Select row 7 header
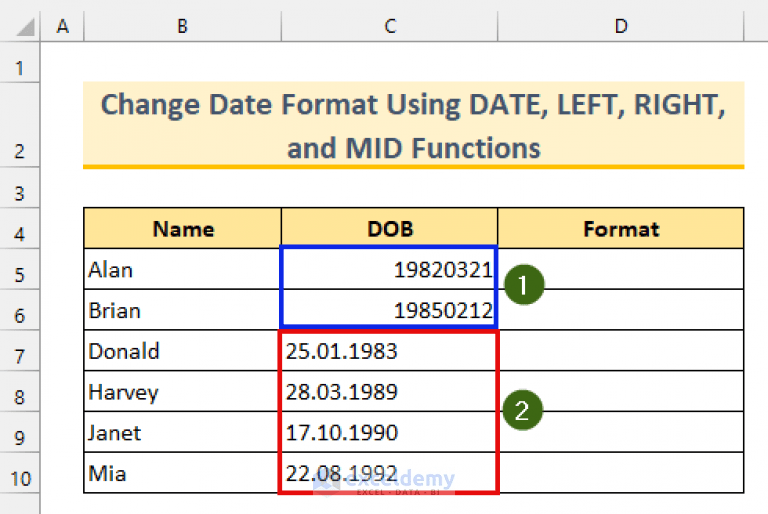Viewport: 768px width, 514px height. 20,350
